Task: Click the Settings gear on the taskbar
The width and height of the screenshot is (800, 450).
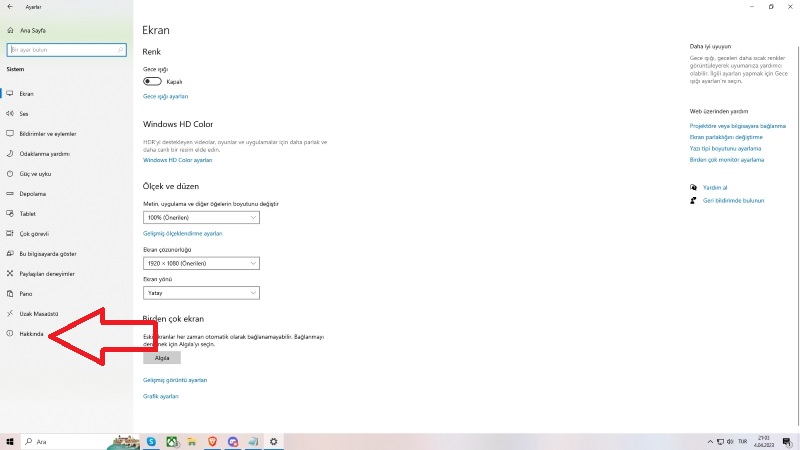Action: (273, 442)
